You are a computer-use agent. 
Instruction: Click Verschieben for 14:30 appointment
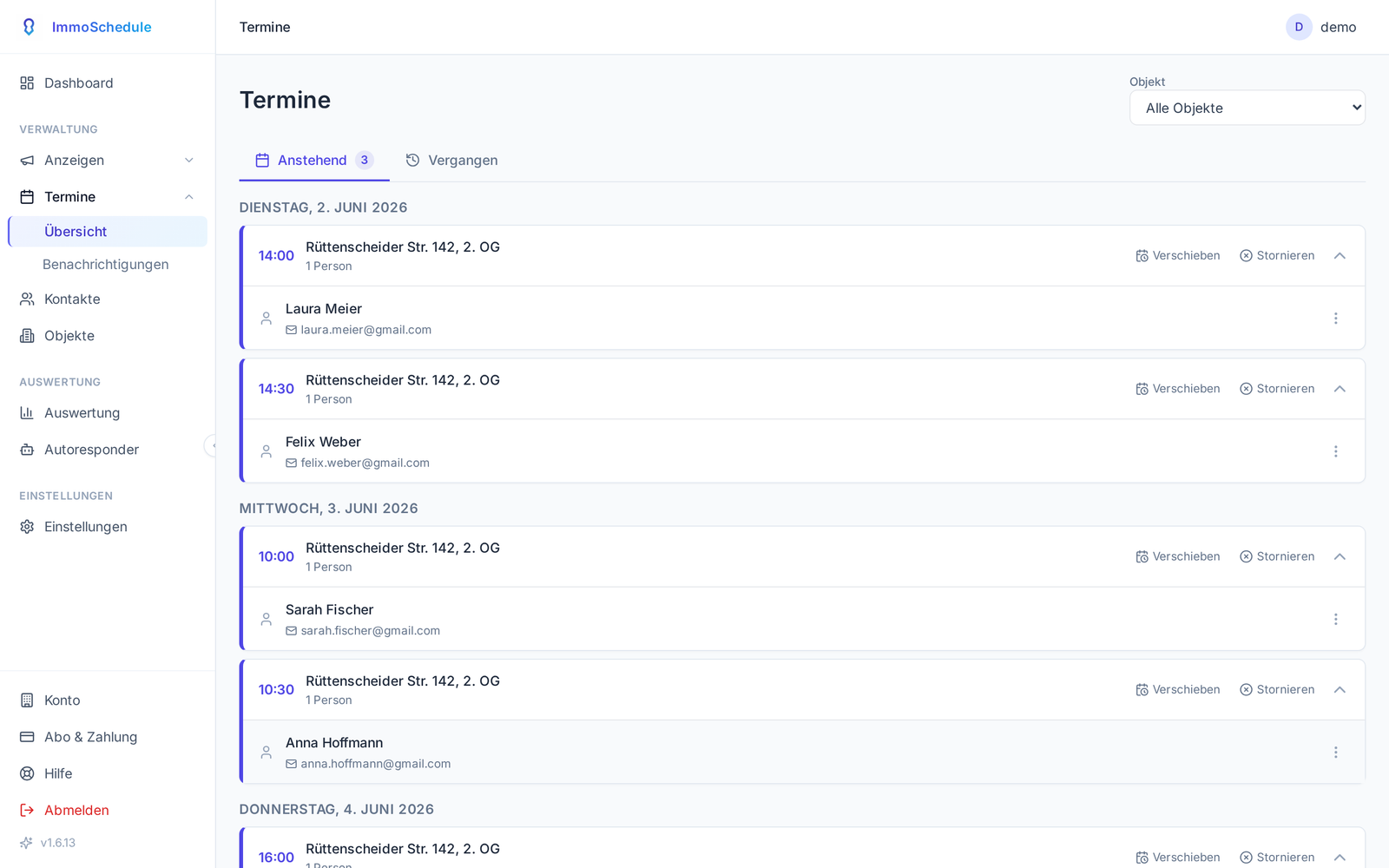click(1178, 389)
